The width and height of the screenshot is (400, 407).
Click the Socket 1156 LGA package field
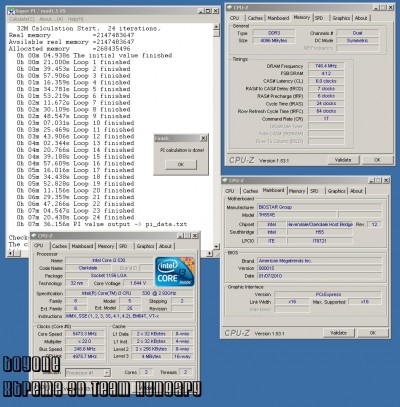(x=109, y=276)
